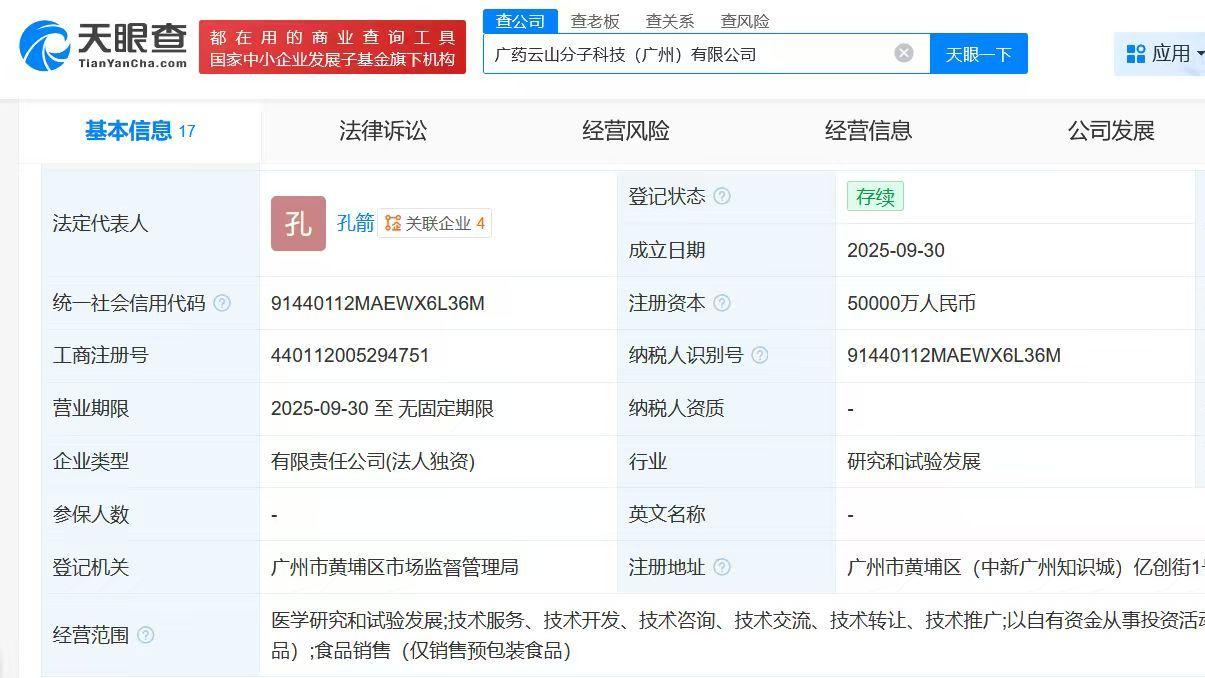Switch to the 法律诉讼 tab
Viewport: 1205px width, 678px height.
point(383,131)
